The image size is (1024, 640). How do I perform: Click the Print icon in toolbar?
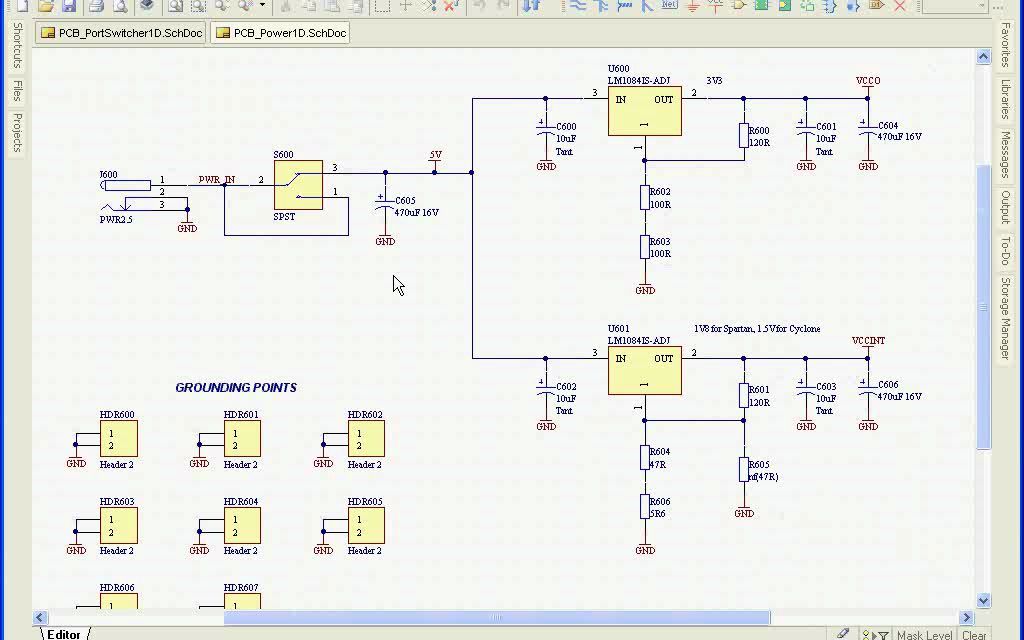(96, 6)
